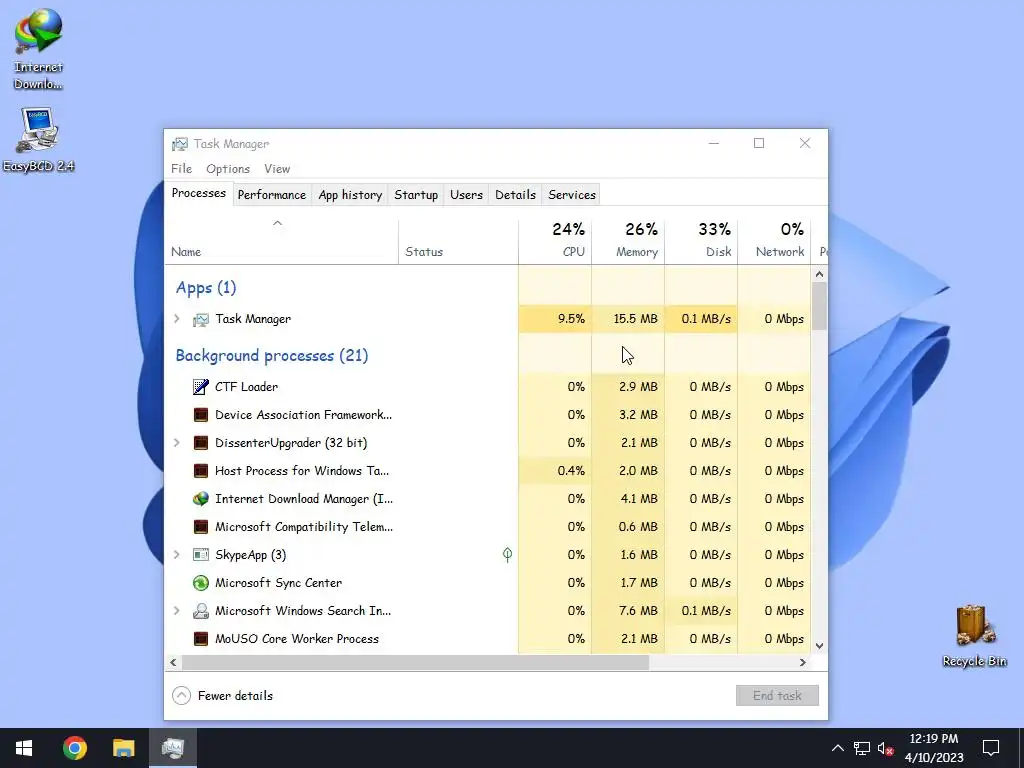Click the horizontal scrollbar left arrow
The image size is (1024, 768).
(x=173, y=662)
